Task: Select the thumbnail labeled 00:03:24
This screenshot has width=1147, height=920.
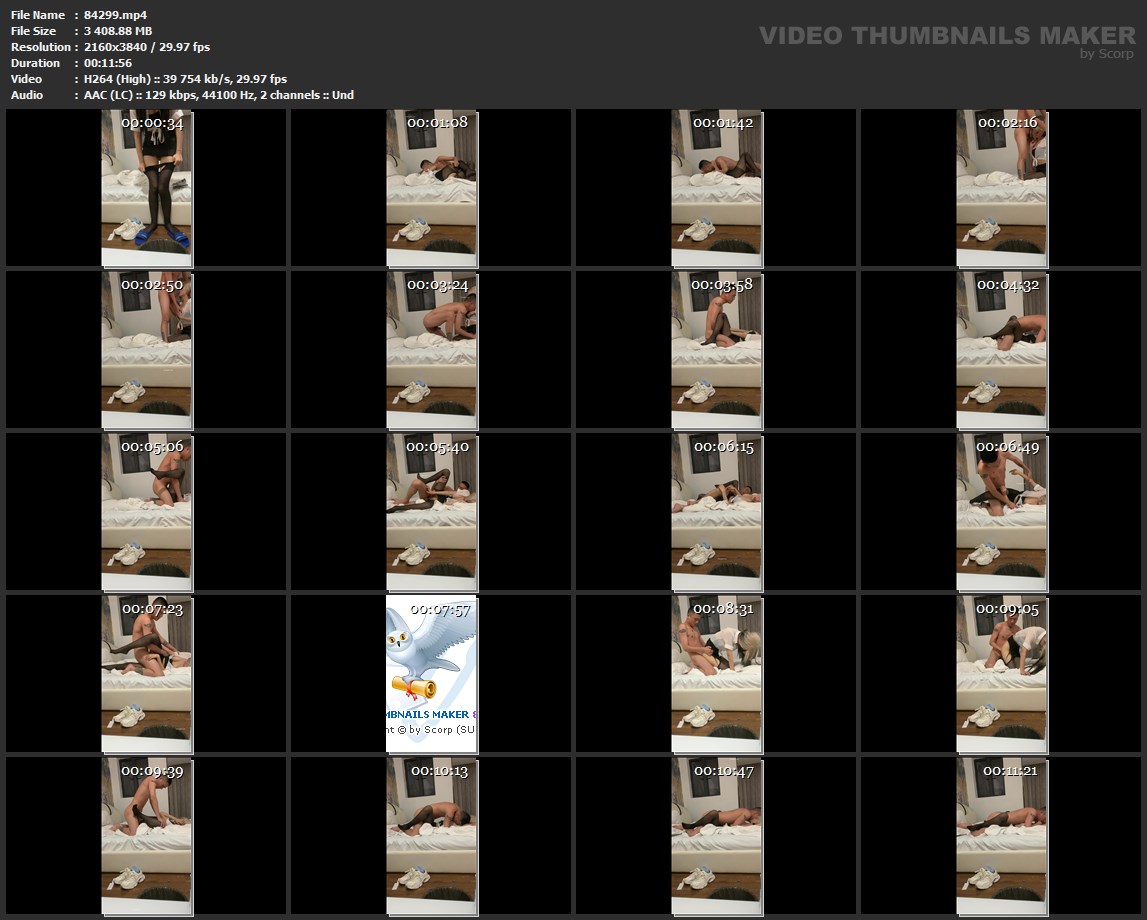Action: click(x=431, y=350)
